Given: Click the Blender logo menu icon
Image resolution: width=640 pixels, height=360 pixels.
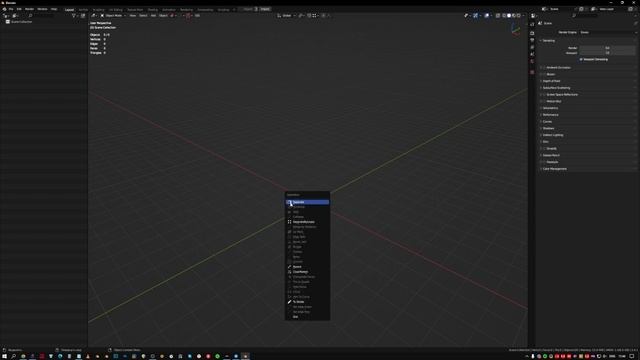Looking at the screenshot, I should (x=4, y=9).
